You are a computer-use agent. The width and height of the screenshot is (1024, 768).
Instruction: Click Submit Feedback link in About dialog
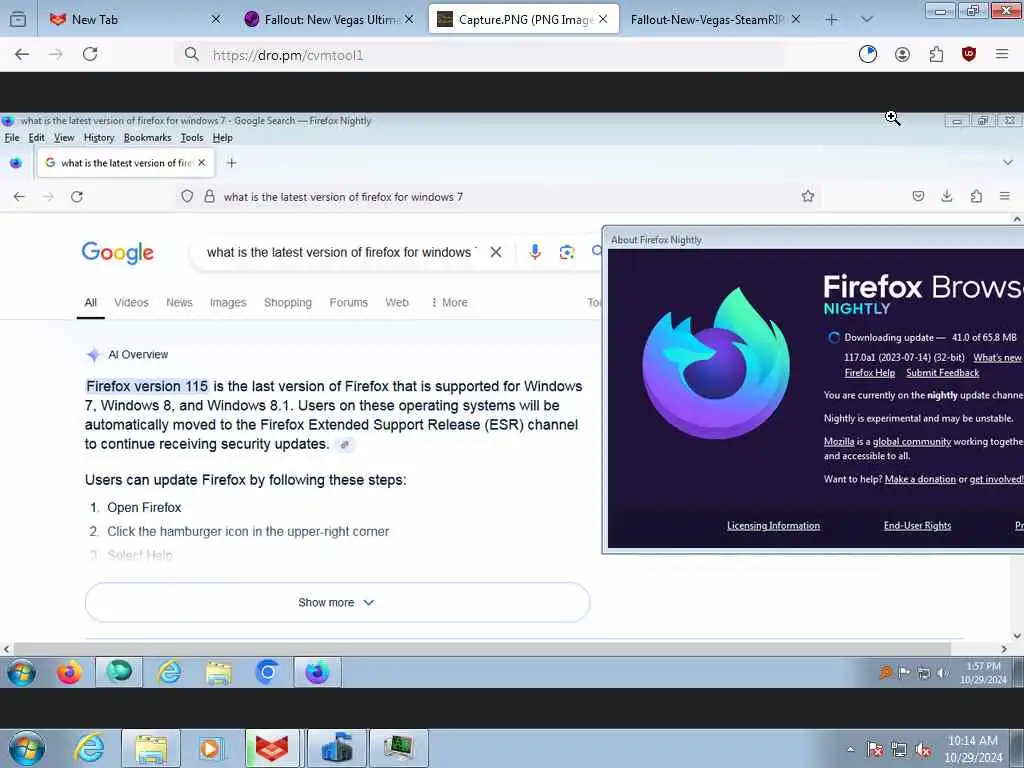click(942, 373)
